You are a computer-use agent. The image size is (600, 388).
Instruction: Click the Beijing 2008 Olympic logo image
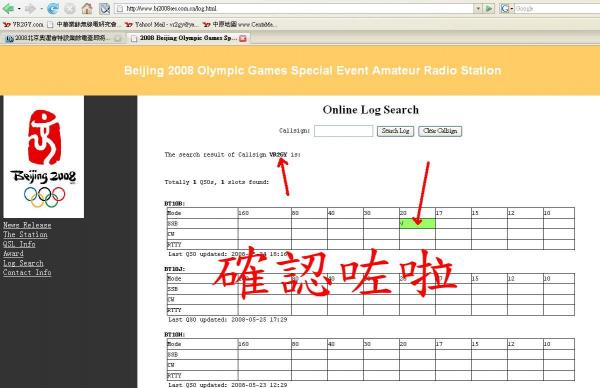click(x=44, y=157)
